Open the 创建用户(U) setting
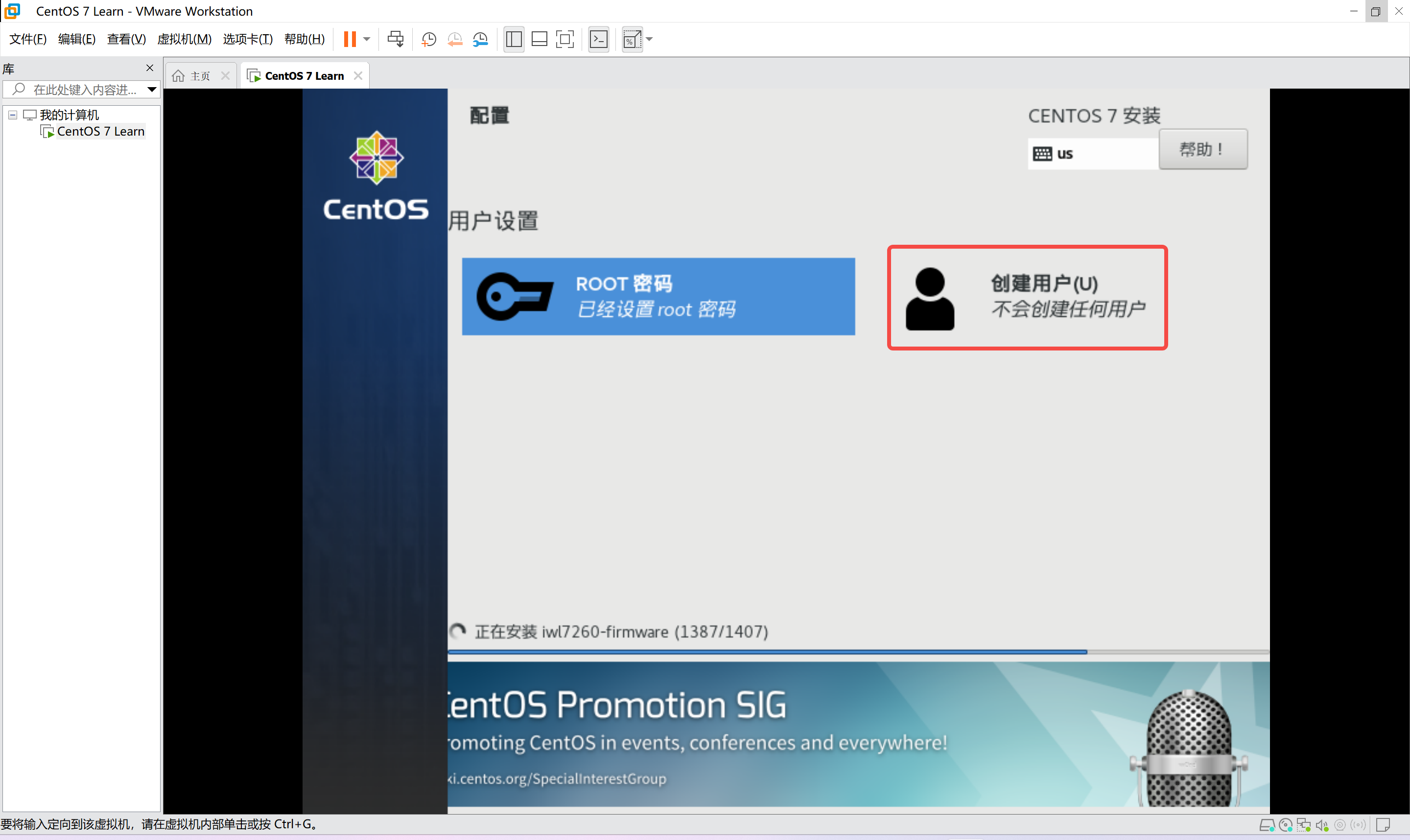This screenshot has width=1410, height=840. 1027,298
